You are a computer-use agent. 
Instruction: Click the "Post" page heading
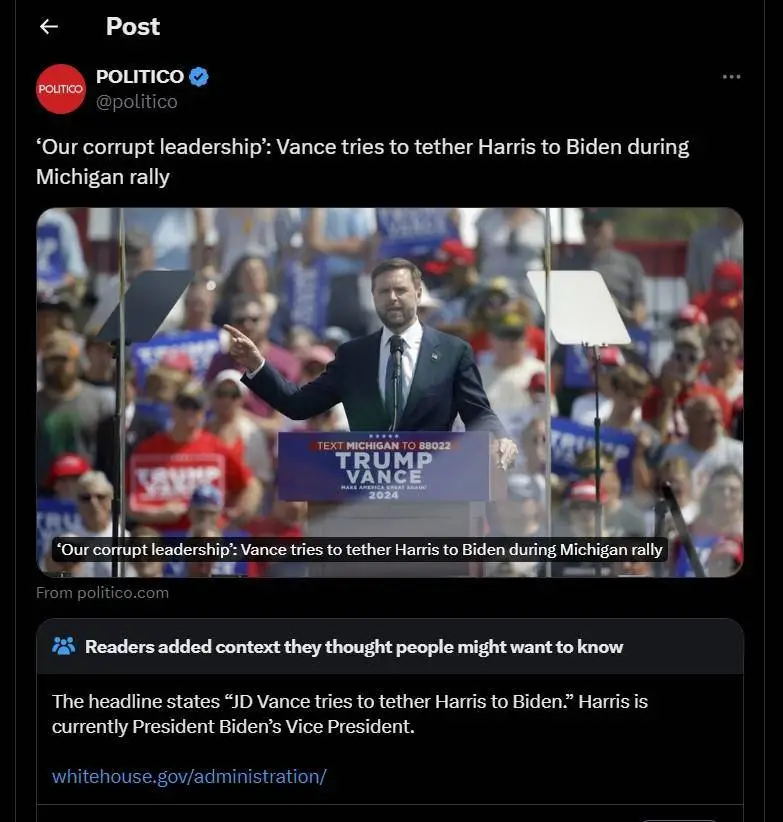(133, 27)
